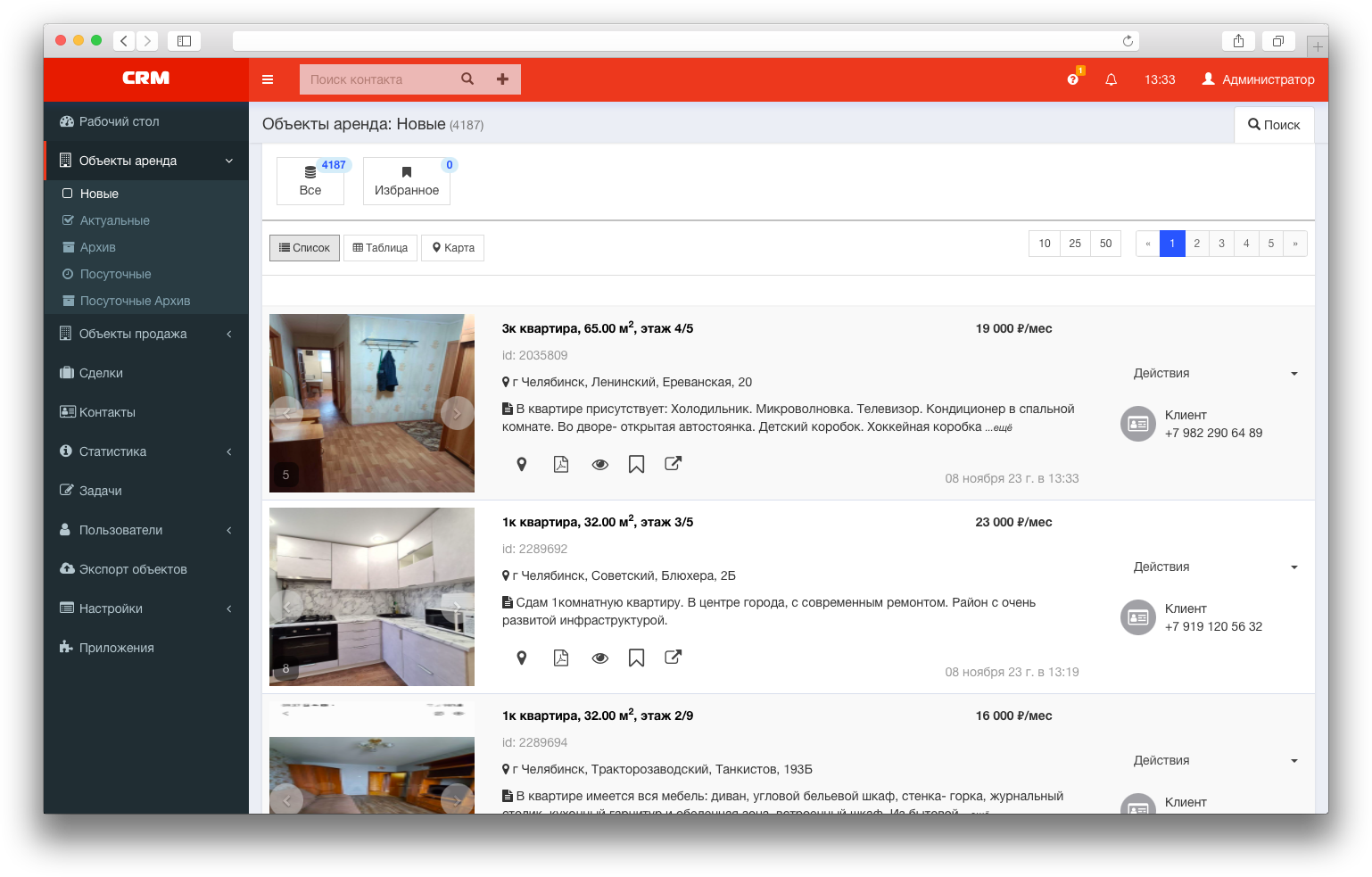
Task: Open listing 2289692 in external link
Action: (674, 657)
